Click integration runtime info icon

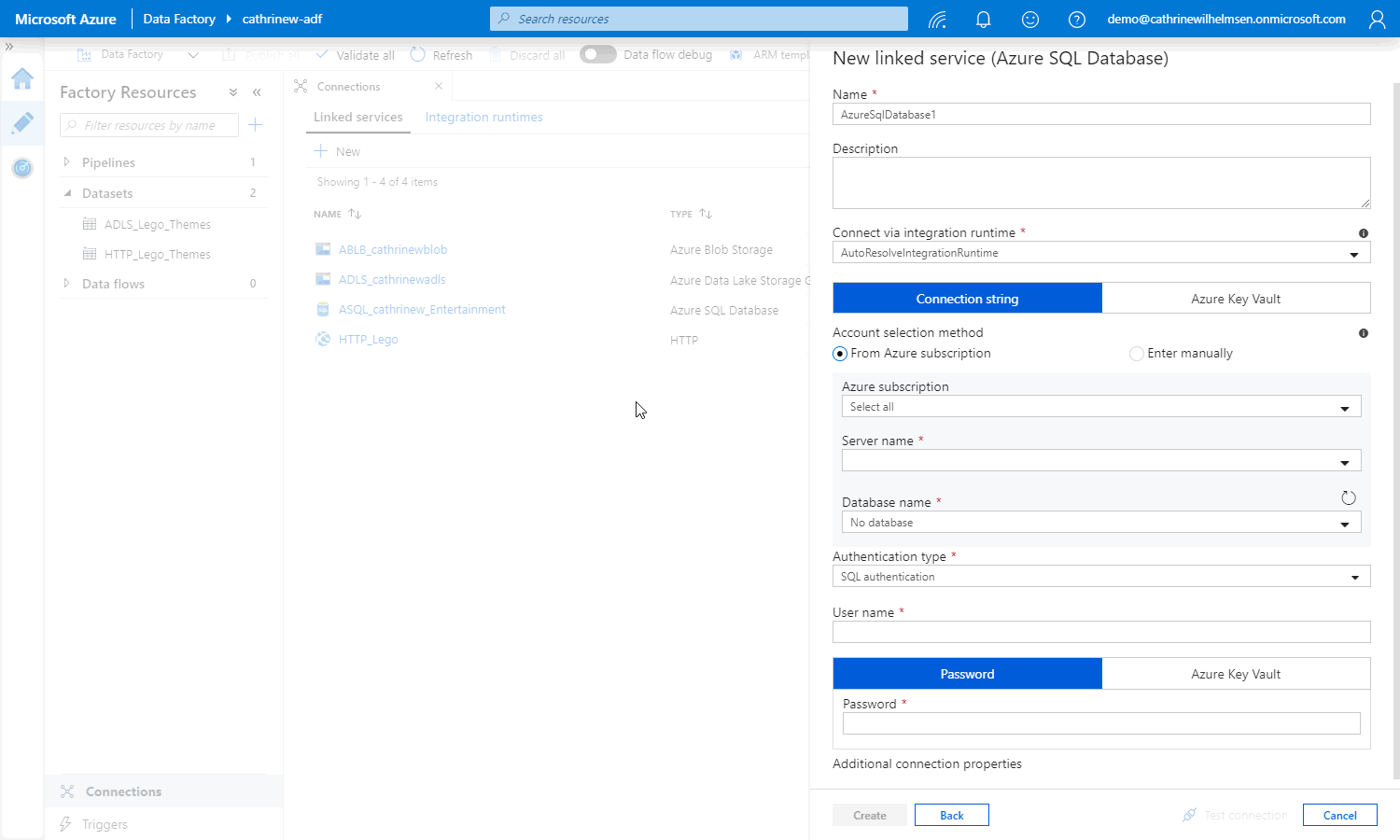pyautogui.click(x=1364, y=233)
